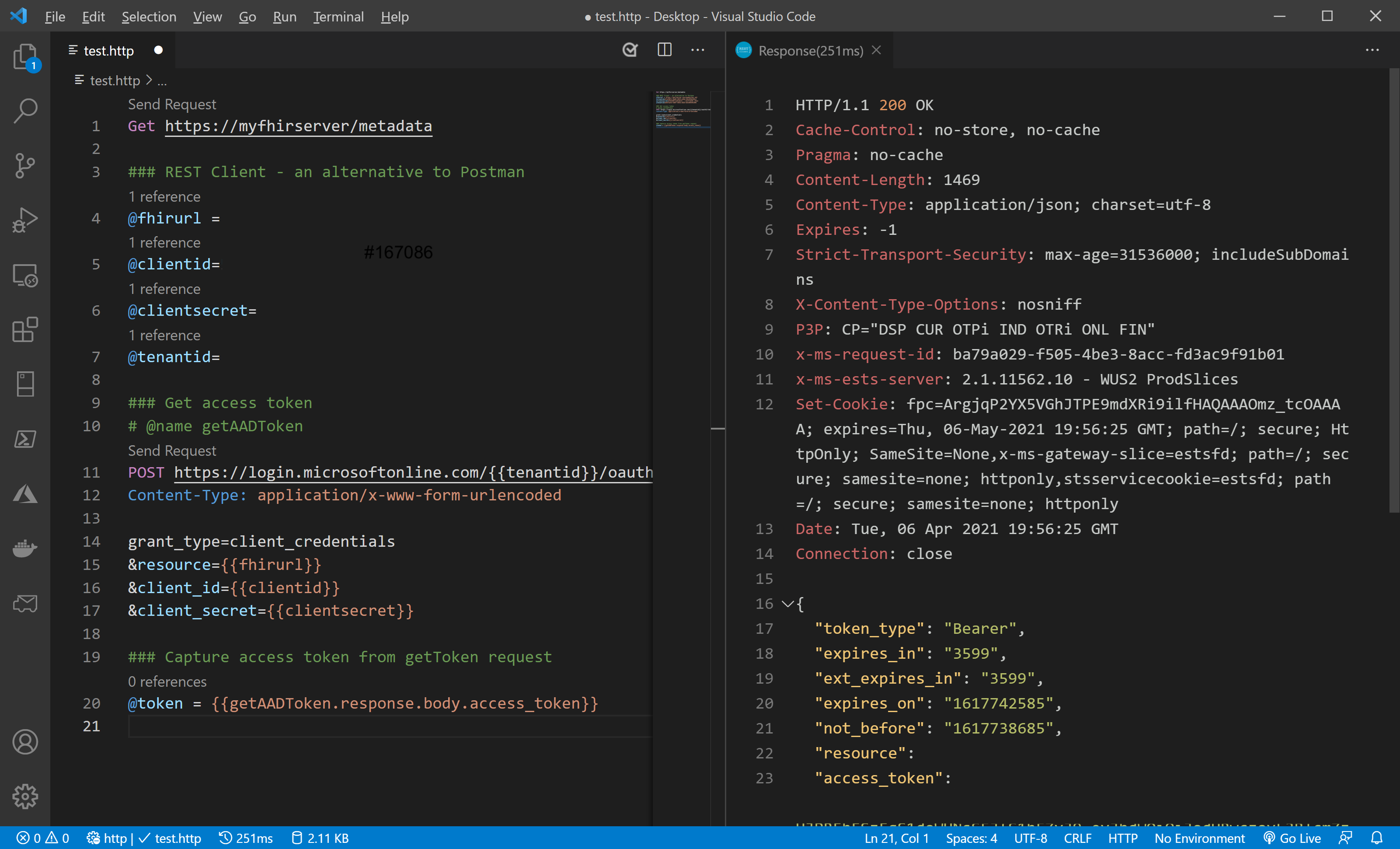Open the myfhirserver/metadata URL link
Viewport: 1400px width, 849px height.
tap(298, 126)
